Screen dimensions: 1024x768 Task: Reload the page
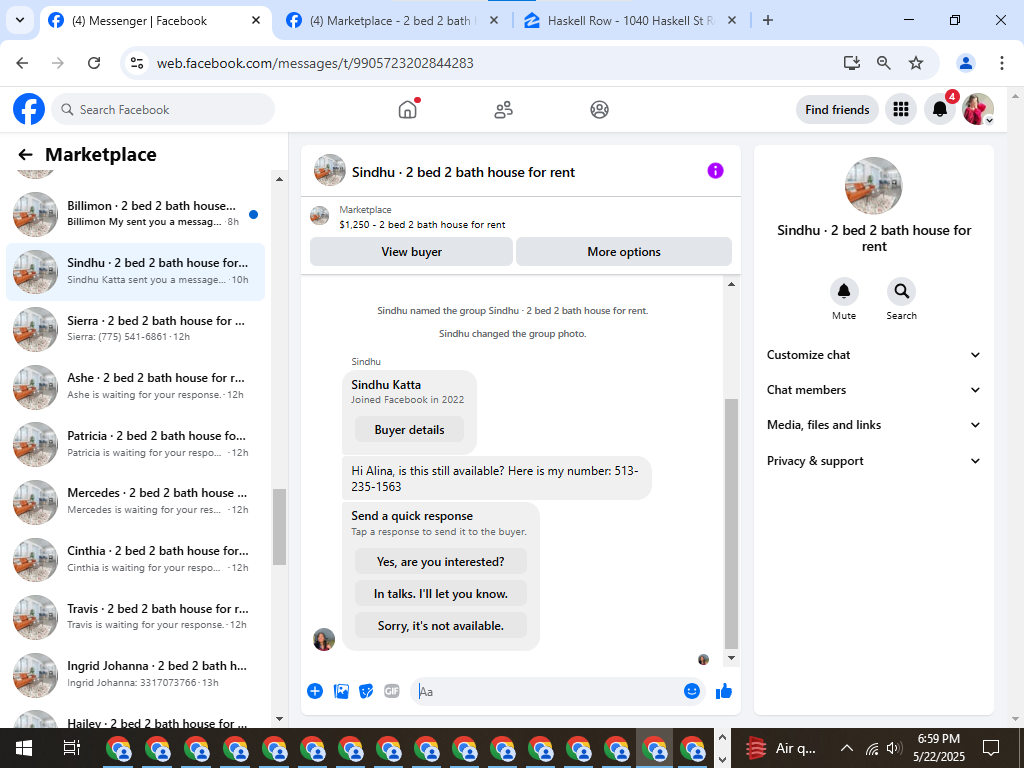click(94, 63)
